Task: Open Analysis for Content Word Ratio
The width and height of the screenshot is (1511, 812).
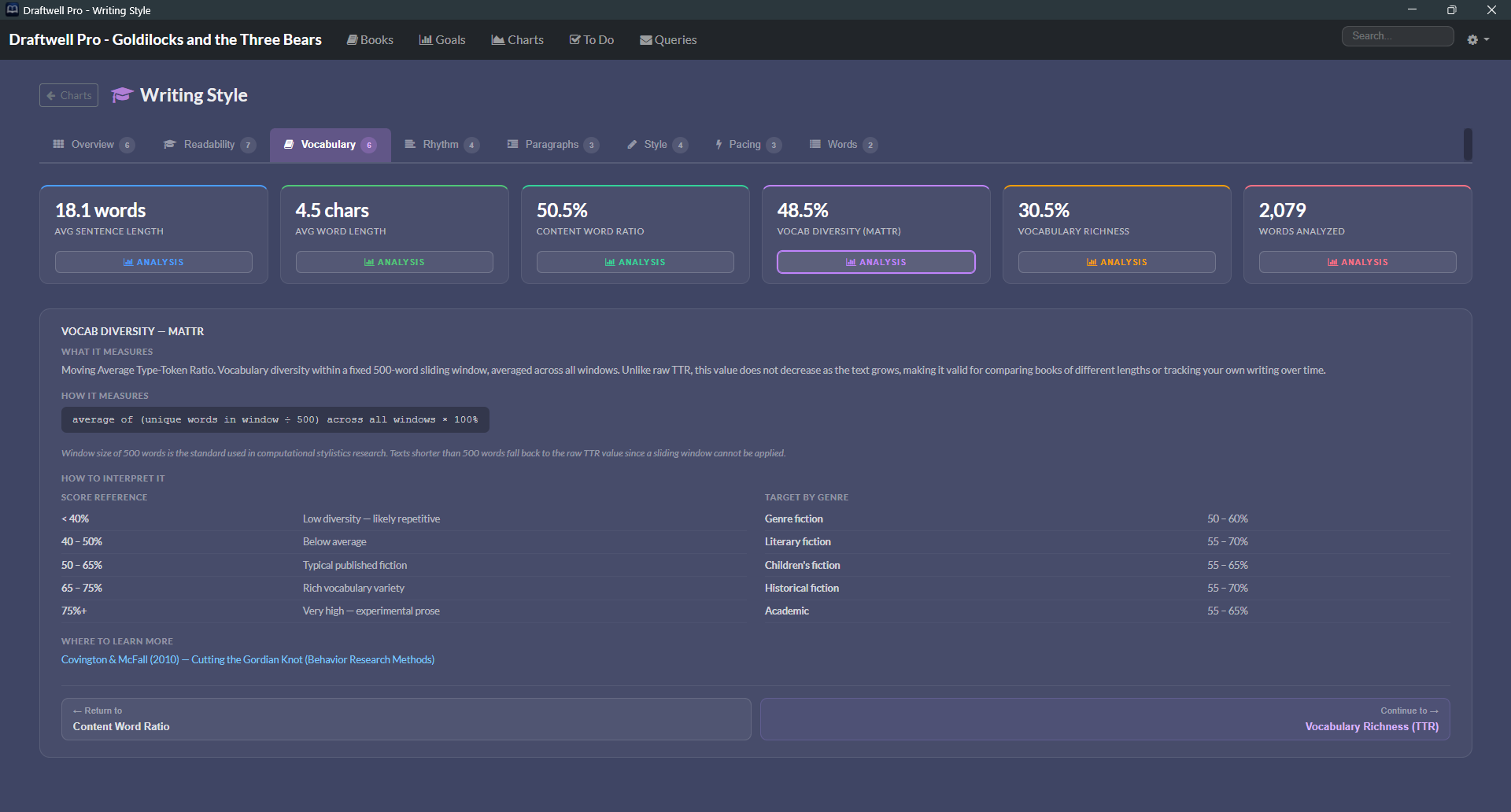Action: pyautogui.click(x=635, y=262)
